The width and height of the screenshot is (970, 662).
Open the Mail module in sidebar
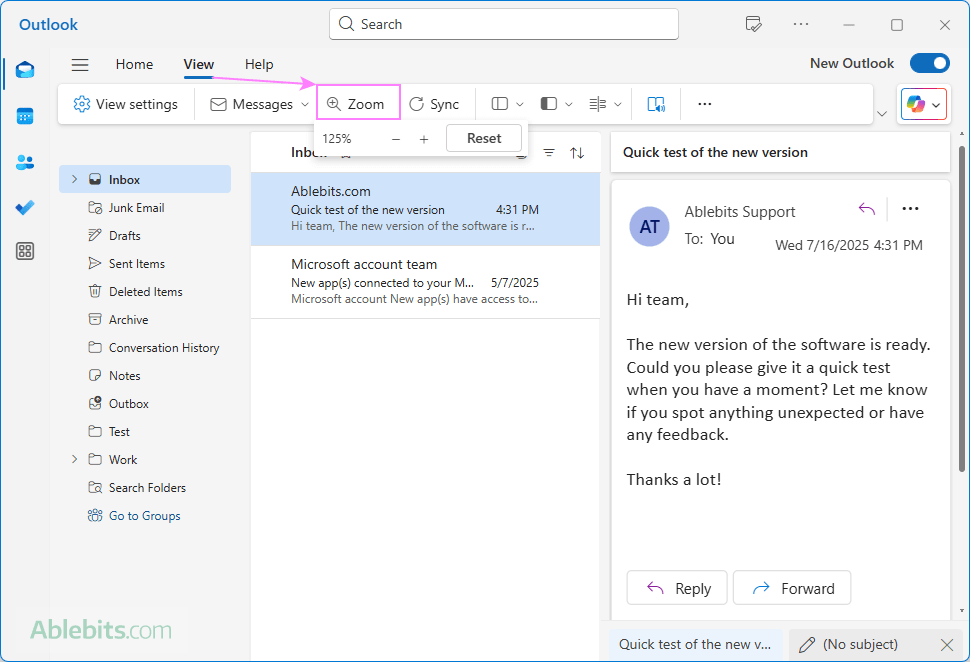click(25, 70)
